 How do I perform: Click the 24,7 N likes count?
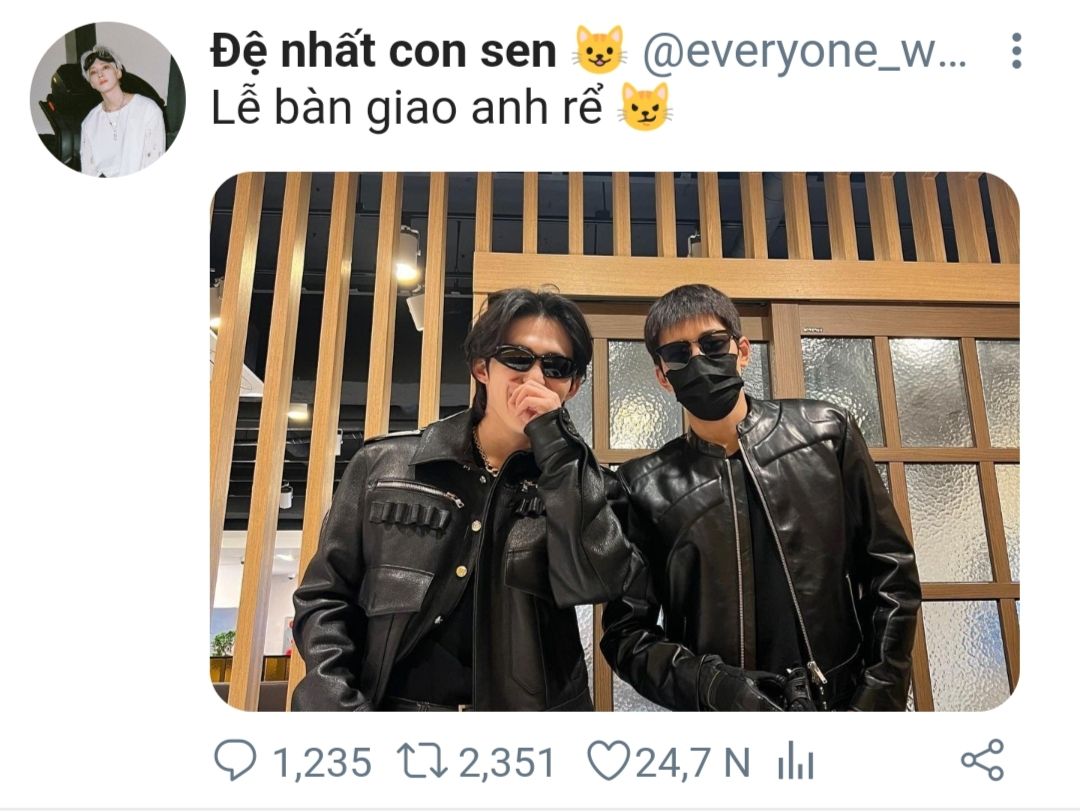[692, 762]
